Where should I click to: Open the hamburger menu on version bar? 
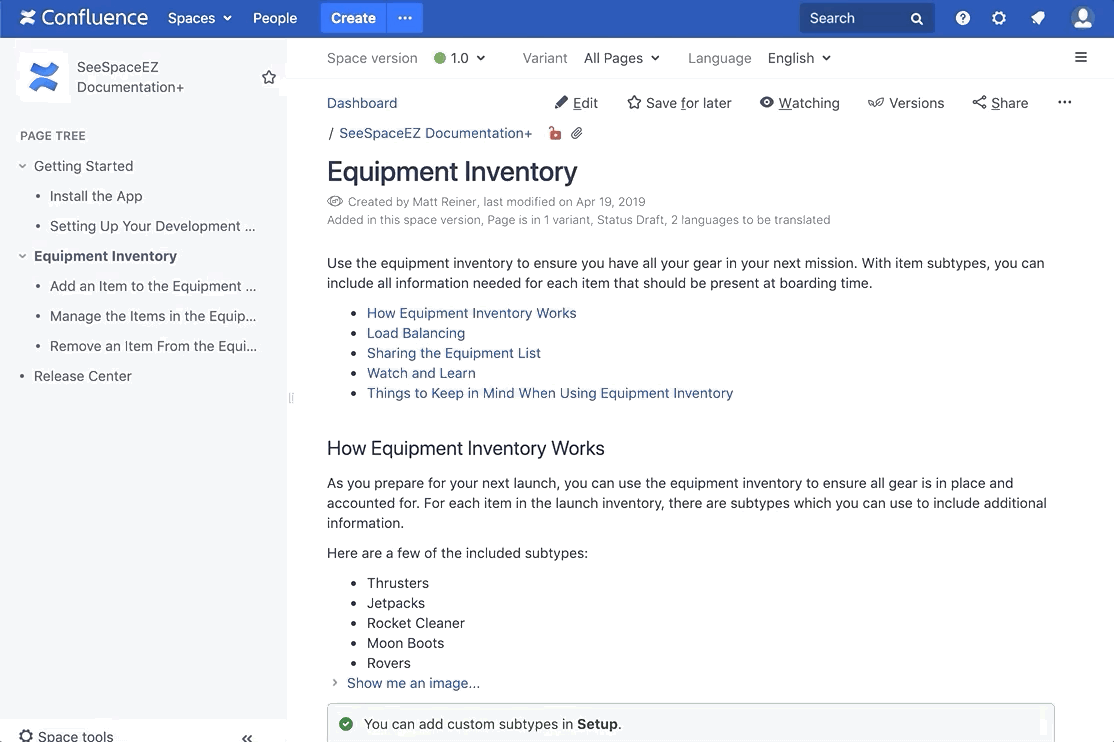click(x=1081, y=58)
